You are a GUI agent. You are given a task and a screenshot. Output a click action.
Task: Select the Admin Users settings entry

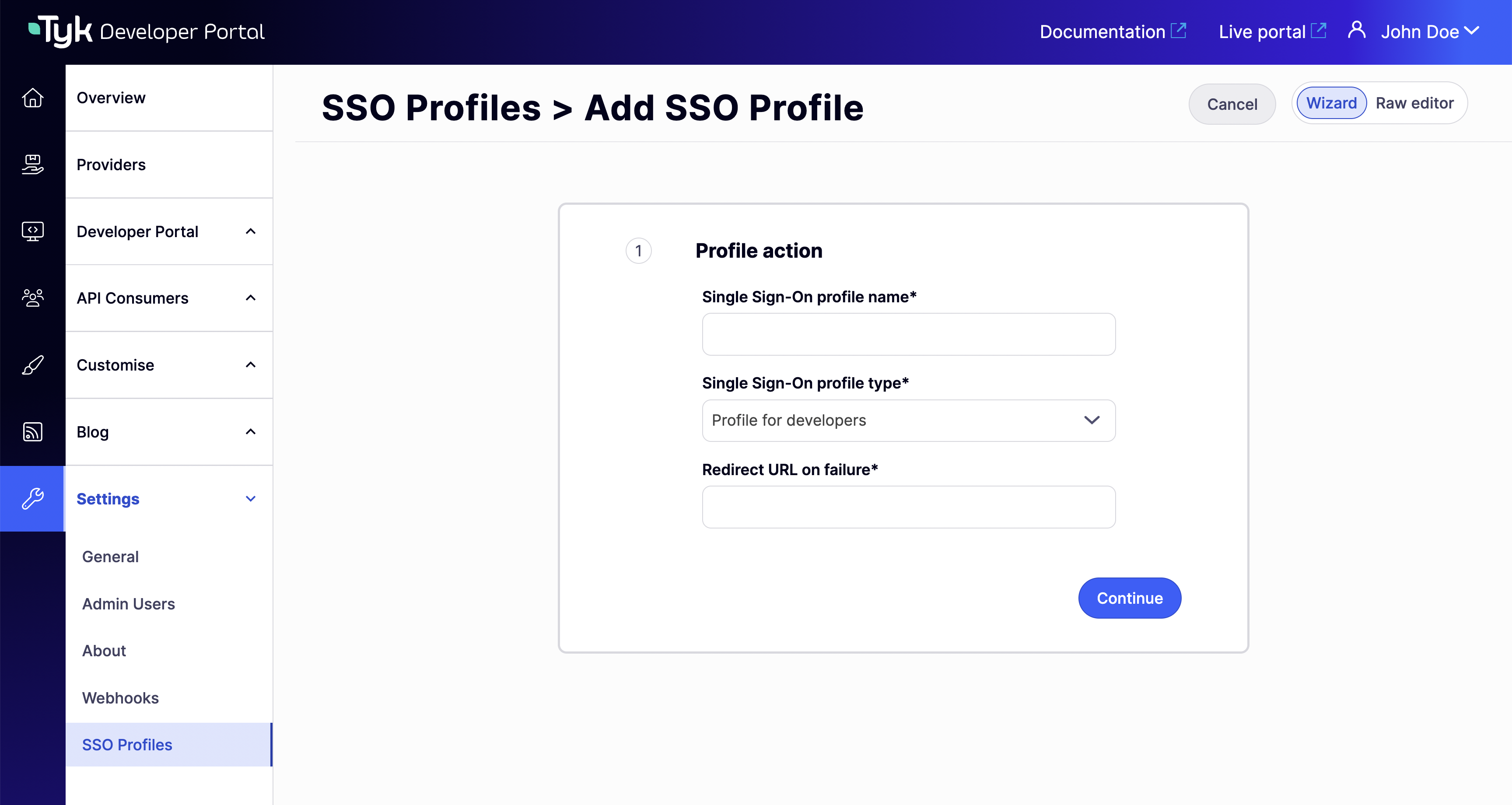tap(129, 604)
